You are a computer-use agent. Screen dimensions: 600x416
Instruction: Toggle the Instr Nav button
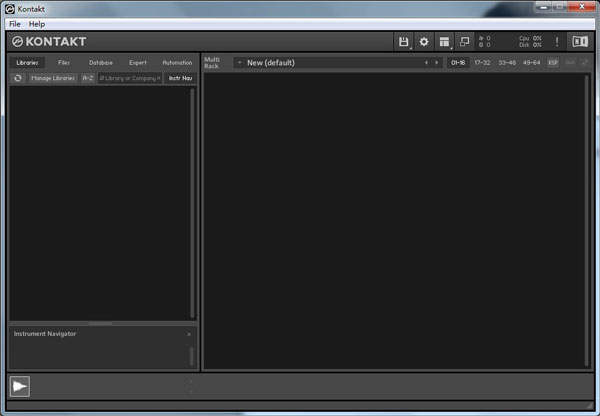[x=180, y=77]
